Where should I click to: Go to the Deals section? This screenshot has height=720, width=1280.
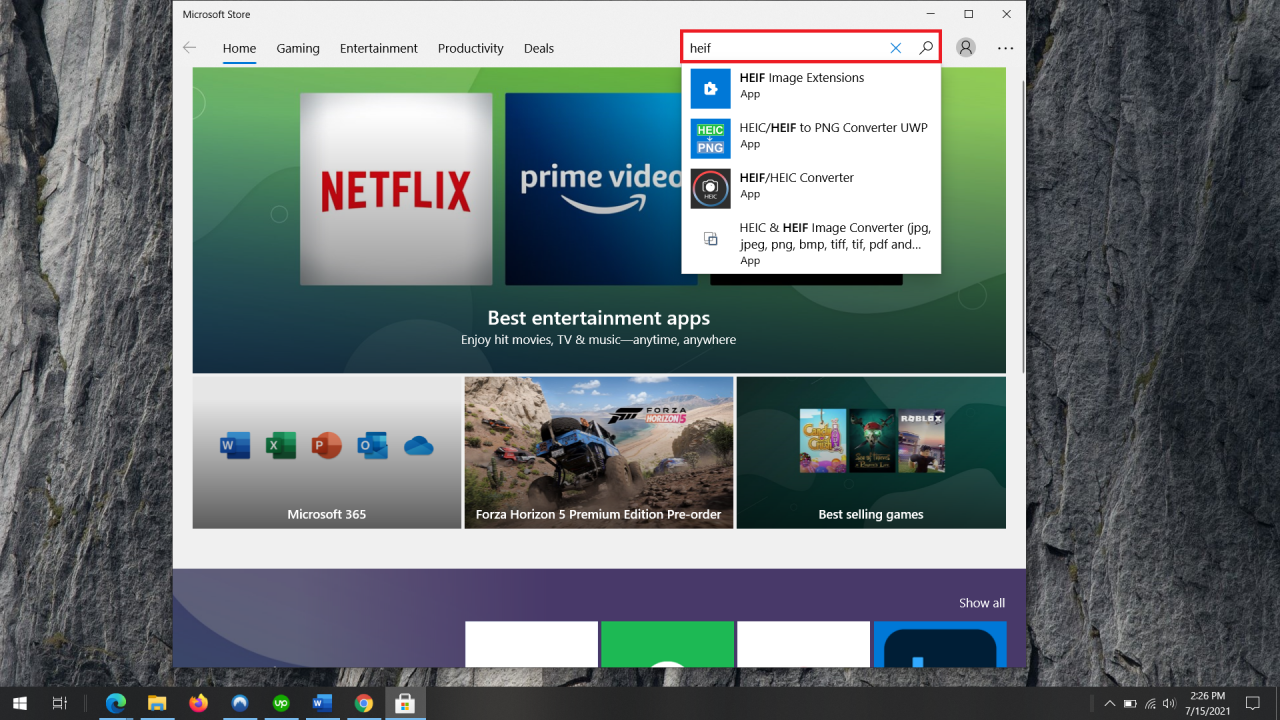coord(538,48)
